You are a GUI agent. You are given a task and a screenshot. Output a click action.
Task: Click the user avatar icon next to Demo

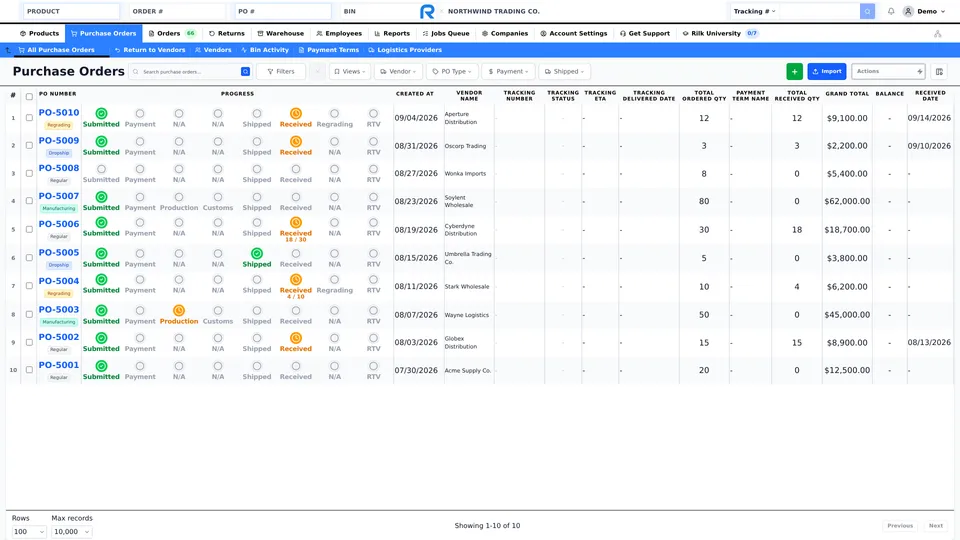point(908,11)
